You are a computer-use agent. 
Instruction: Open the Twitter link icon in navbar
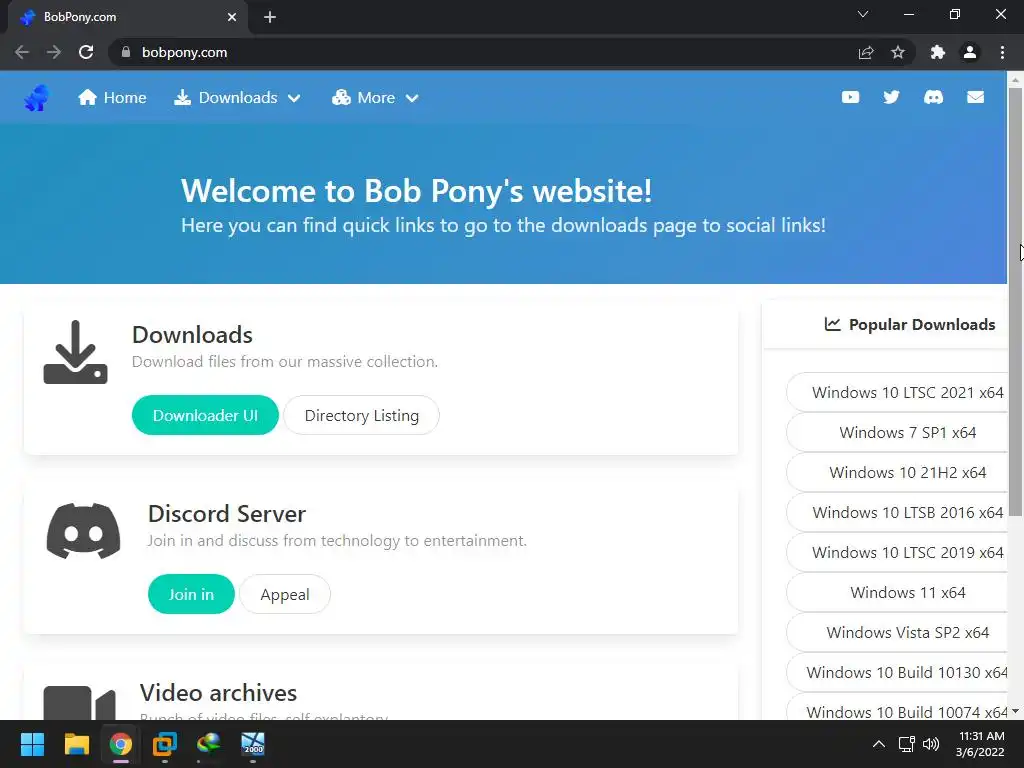pyautogui.click(x=891, y=97)
